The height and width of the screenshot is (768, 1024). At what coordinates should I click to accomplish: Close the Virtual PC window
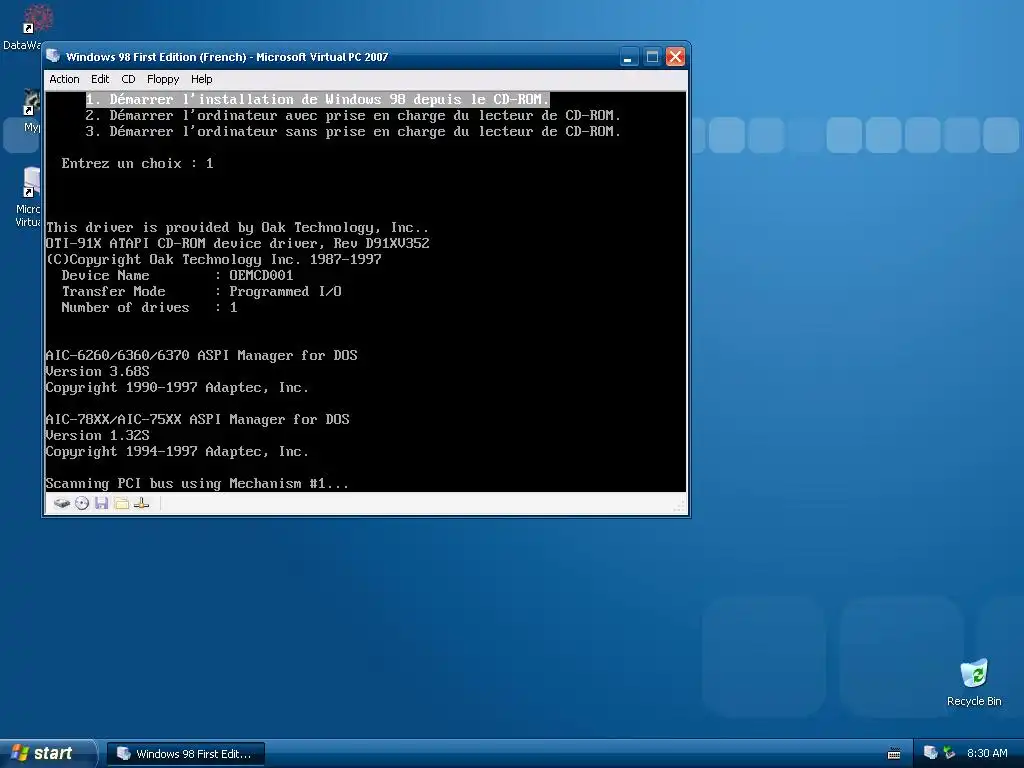[675, 57]
